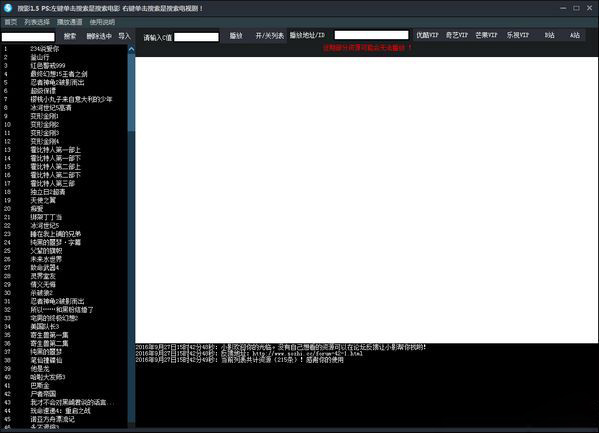Click the movie list scrollbar thumb

131,92
